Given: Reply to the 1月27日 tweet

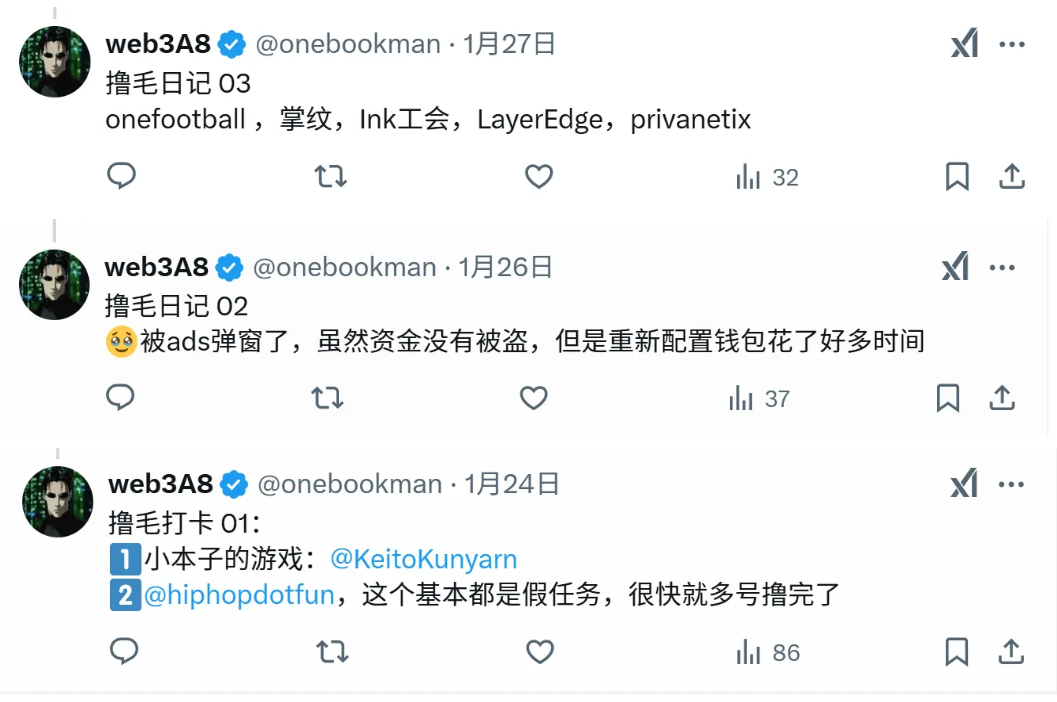Looking at the screenshot, I should tap(121, 177).
